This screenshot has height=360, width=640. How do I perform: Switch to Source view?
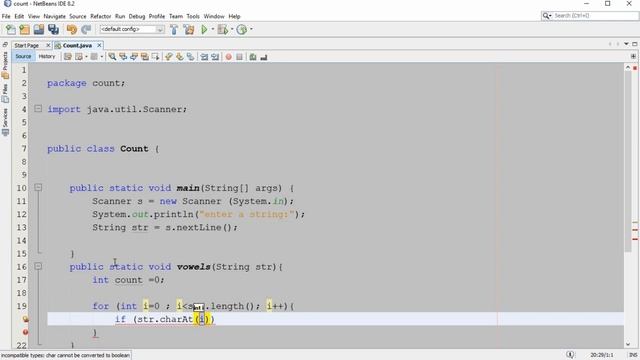(x=23, y=56)
